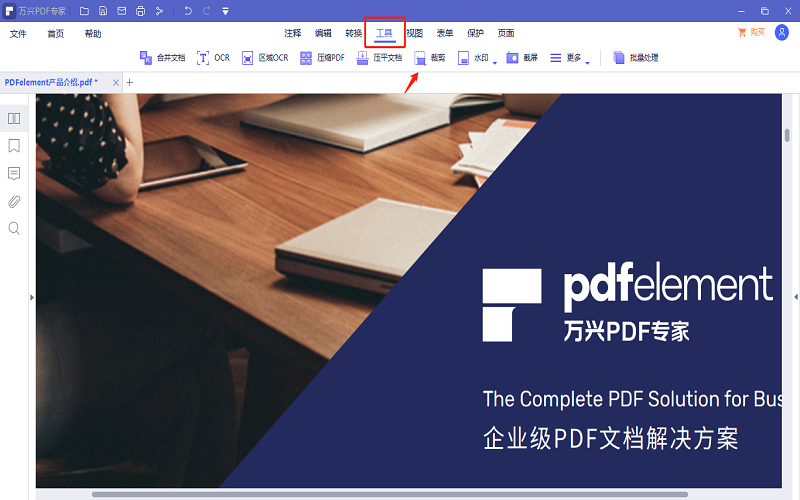The height and width of the screenshot is (500, 800).
Task: Switch to the 注释 annotation tab
Action: pyautogui.click(x=293, y=33)
